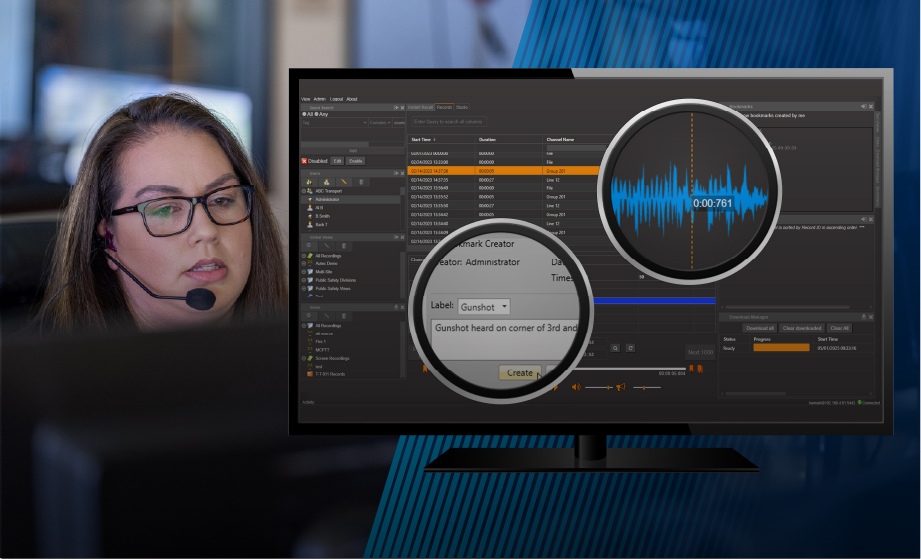Click the megaphone icon beside the volume slider
921x559 pixels.
621,387
